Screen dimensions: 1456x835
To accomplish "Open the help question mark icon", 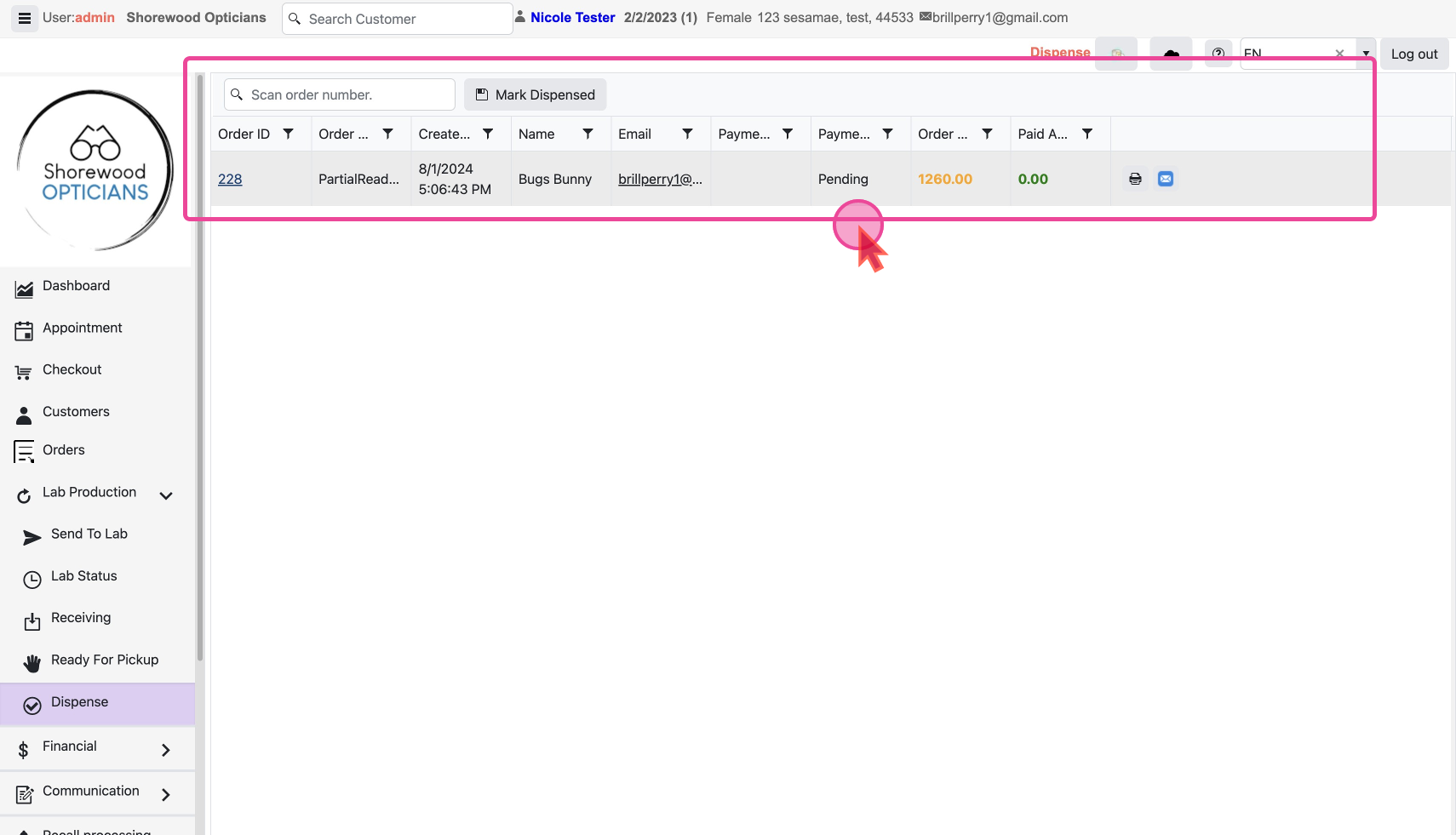I will [x=1218, y=53].
